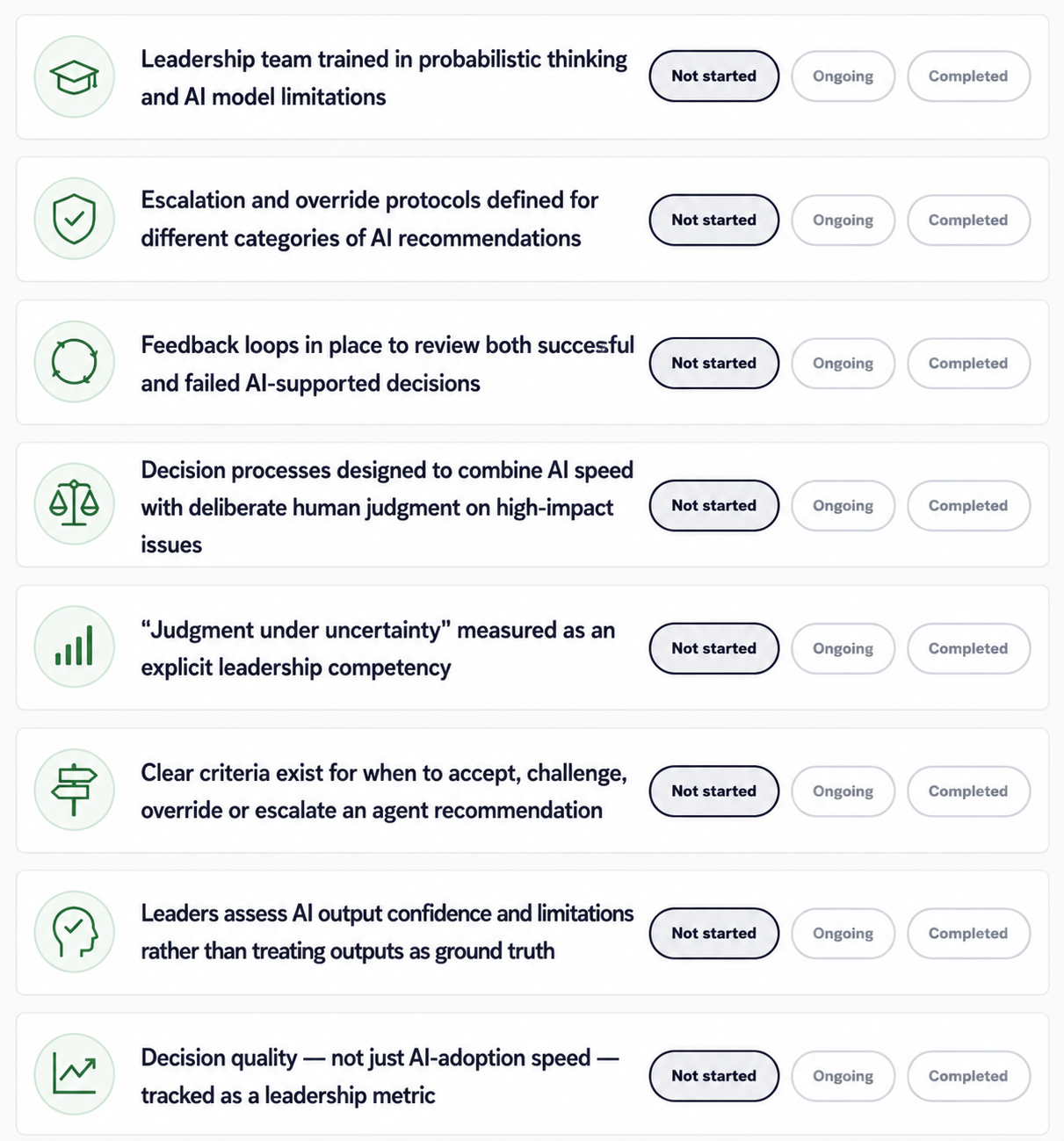Screen dimensions: 1064x1141
Task: Click the shield checkmark icon for escalation protocols
Action: pyautogui.click(x=75, y=219)
